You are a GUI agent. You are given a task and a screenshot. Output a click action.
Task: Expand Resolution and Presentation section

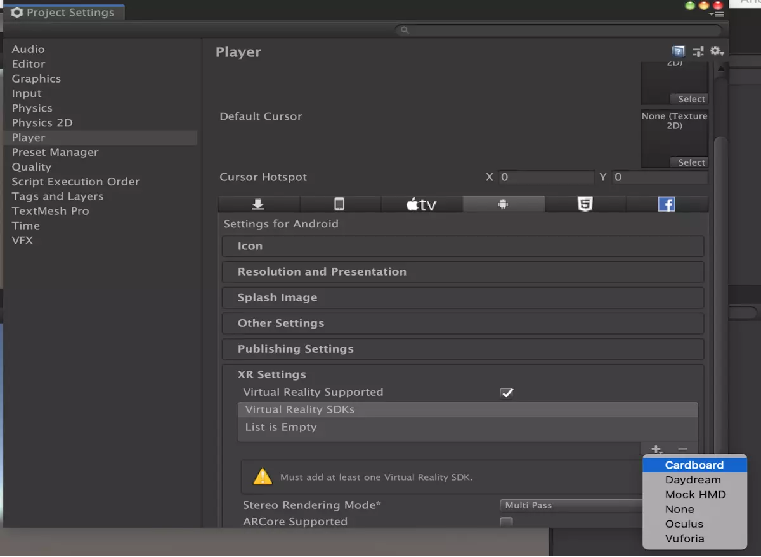click(463, 272)
